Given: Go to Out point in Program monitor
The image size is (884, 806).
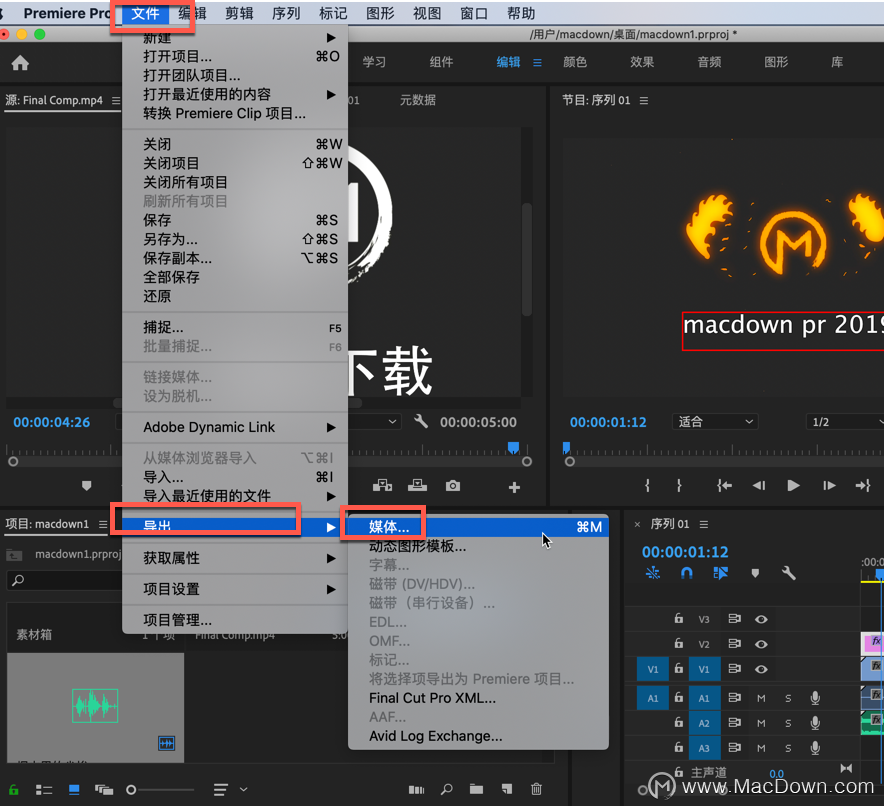Looking at the screenshot, I should pyautogui.click(x=863, y=485).
